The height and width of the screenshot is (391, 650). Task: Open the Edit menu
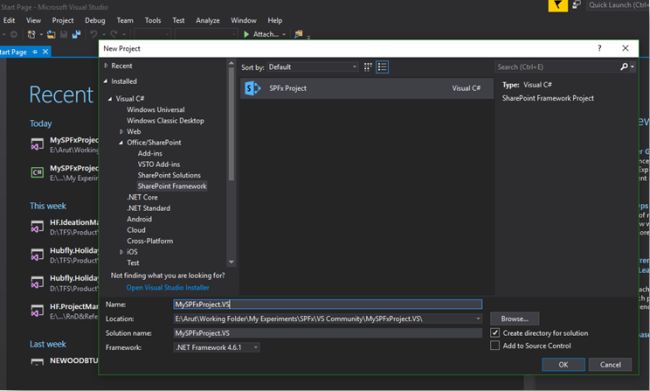(9, 20)
